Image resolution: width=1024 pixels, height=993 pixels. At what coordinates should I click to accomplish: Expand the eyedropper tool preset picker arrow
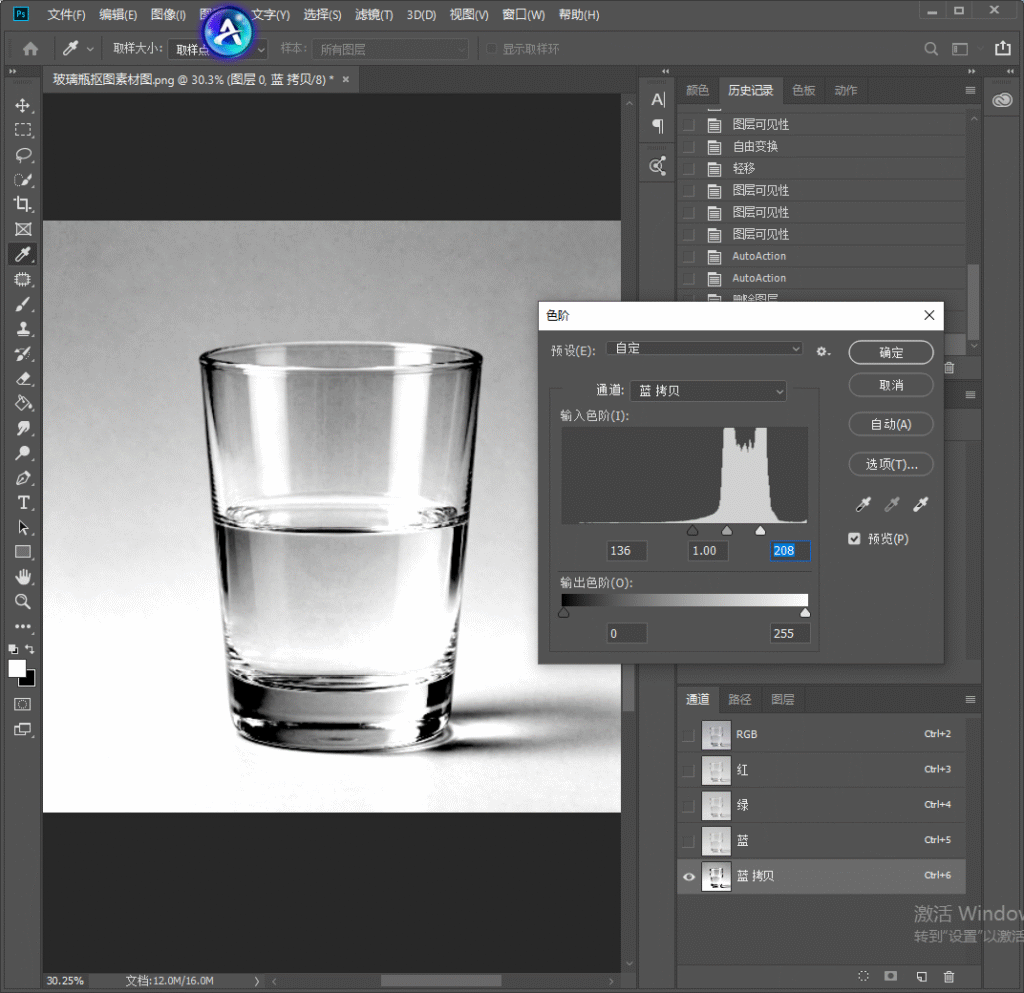click(90, 49)
